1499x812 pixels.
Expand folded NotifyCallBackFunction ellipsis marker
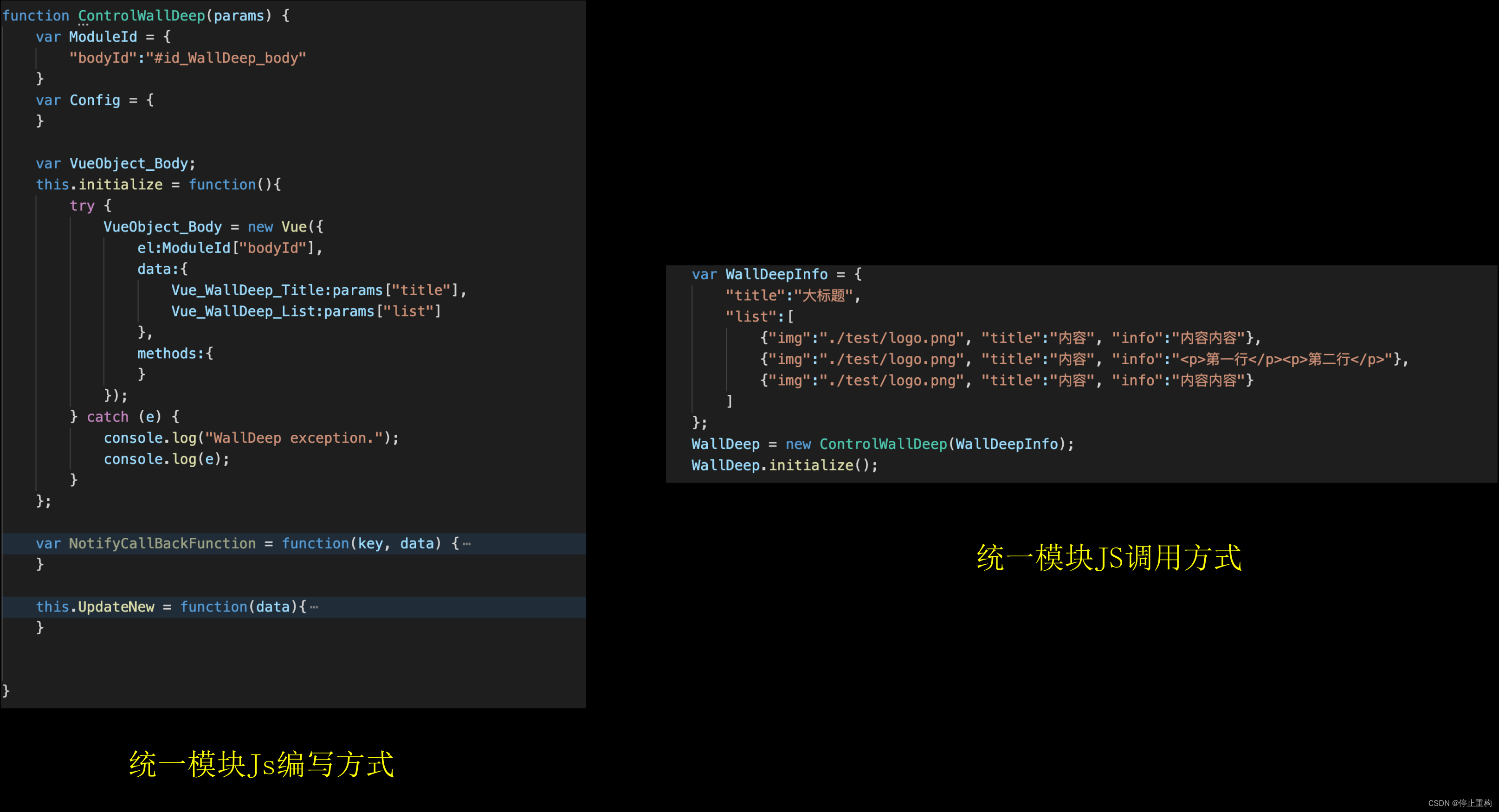tap(467, 544)
